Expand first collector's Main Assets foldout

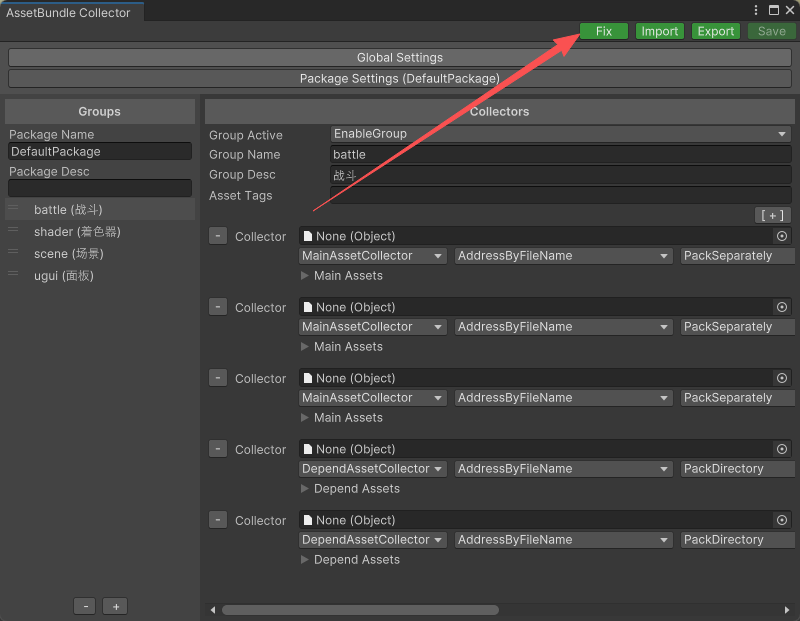(305, 276)
